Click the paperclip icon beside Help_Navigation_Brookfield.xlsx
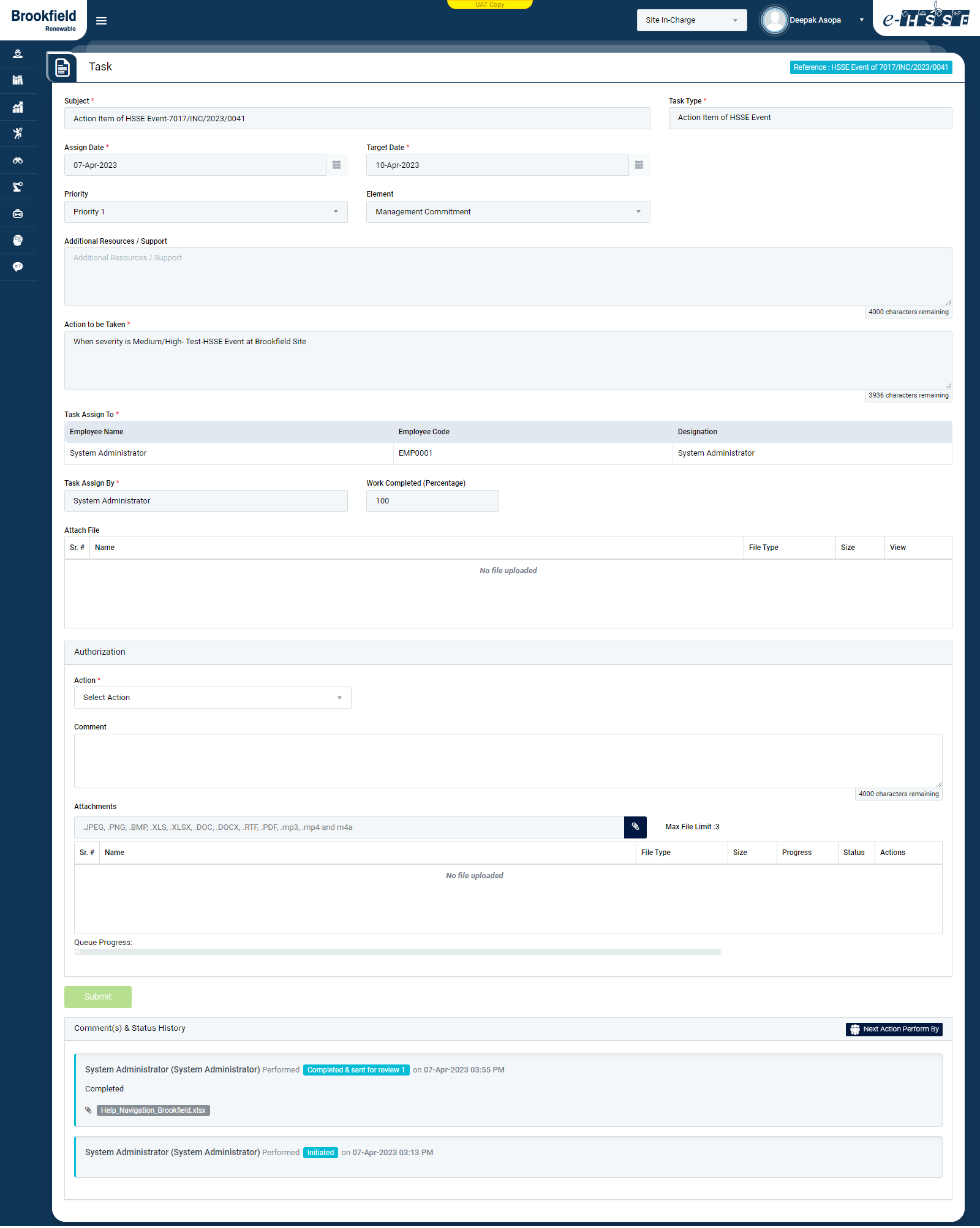The width and height of the screenshot is (980, 1228). point(88,1110)
